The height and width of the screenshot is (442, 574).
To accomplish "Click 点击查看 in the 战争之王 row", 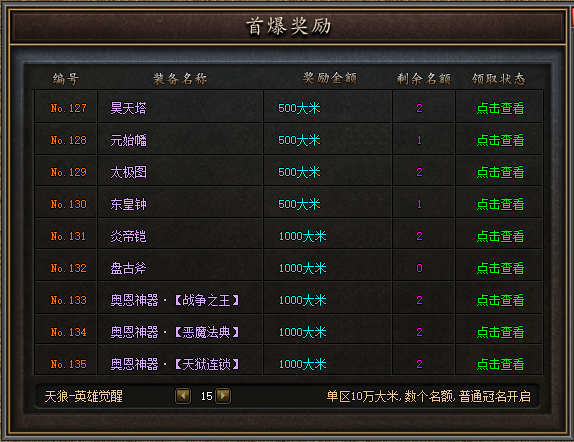I will 500,300.
